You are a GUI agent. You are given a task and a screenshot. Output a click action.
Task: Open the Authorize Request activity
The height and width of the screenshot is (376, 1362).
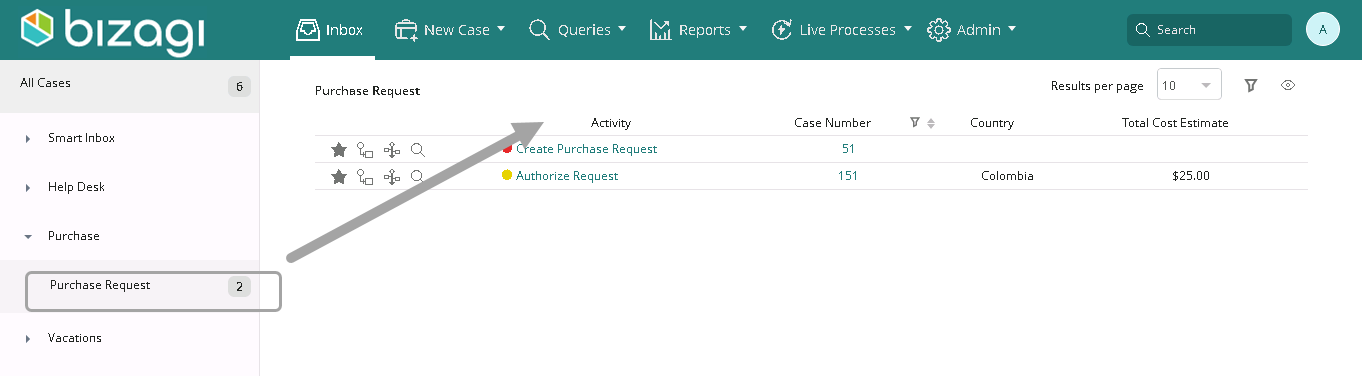click(x=567, y=176)
